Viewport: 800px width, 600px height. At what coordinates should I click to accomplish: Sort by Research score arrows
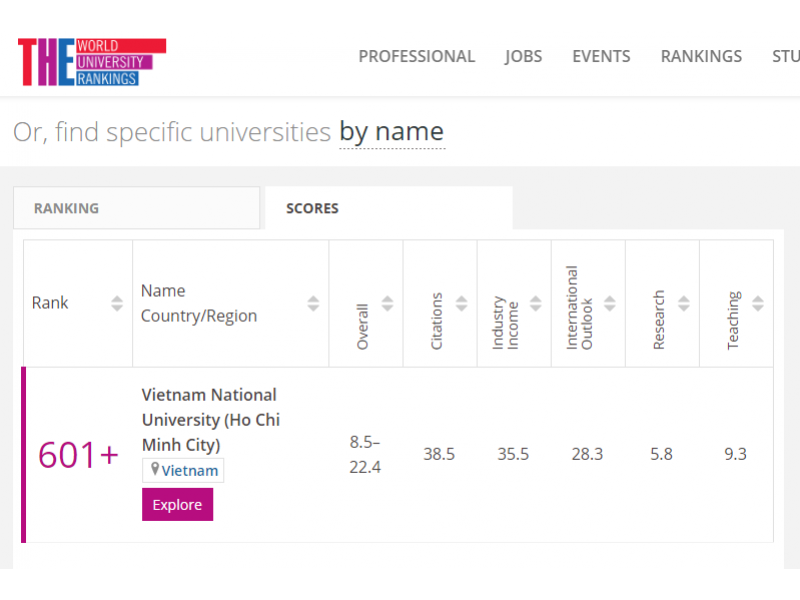pyautogui.click(x=683, y=303)
